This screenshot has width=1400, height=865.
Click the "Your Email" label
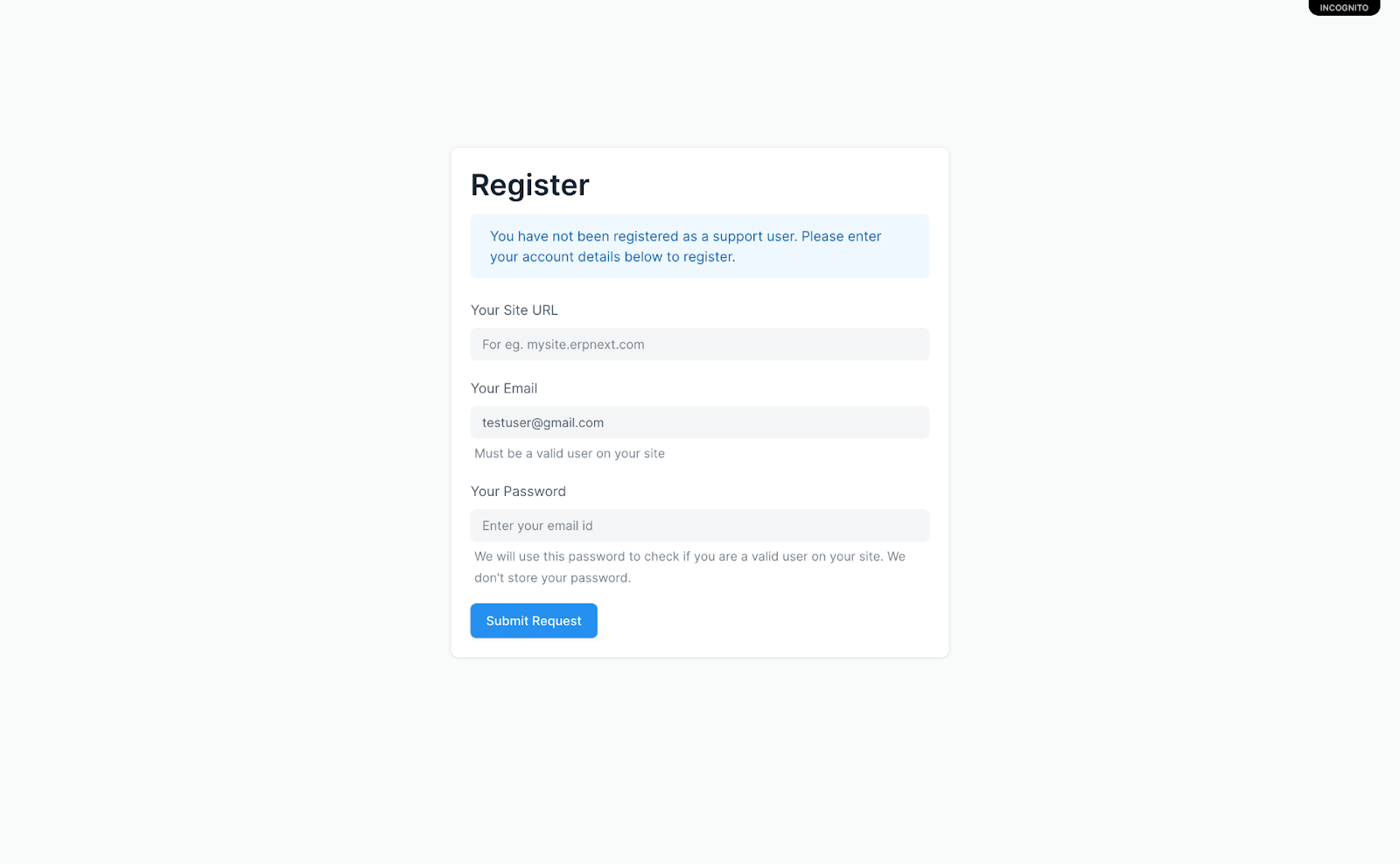pyautogui.click(x=504, y=388)
